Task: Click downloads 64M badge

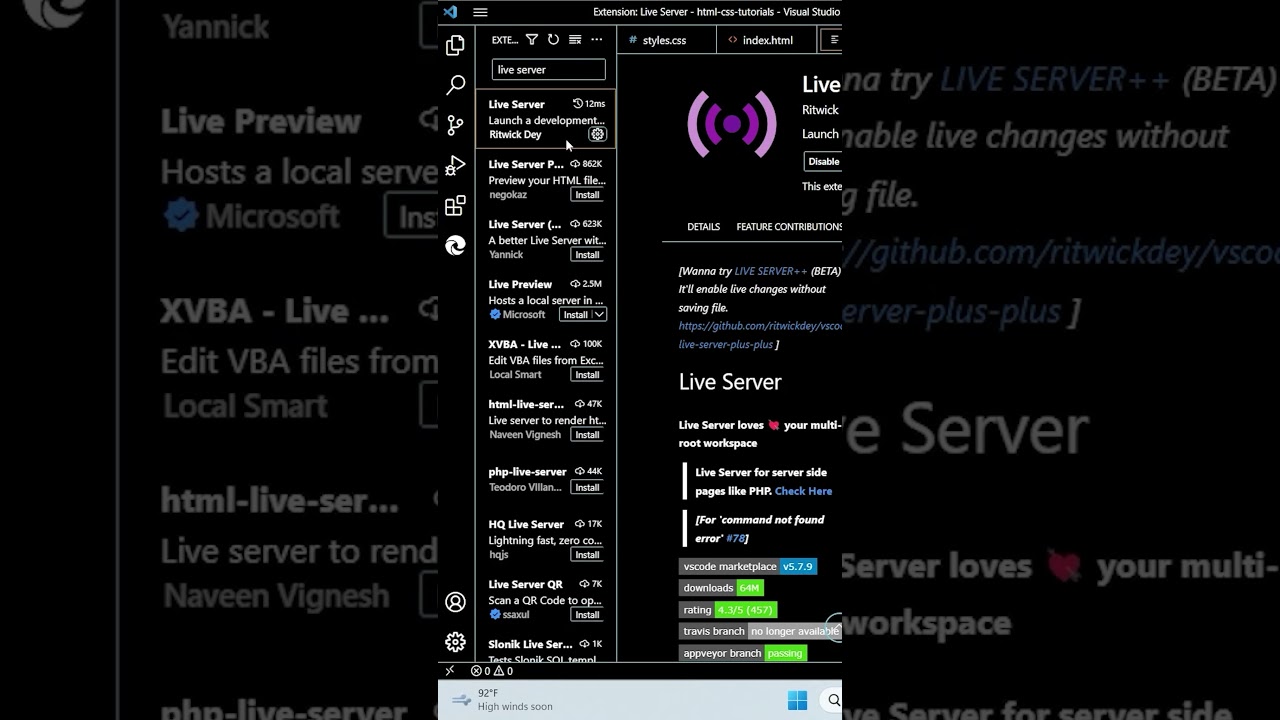Action: [x=721, y=588]
